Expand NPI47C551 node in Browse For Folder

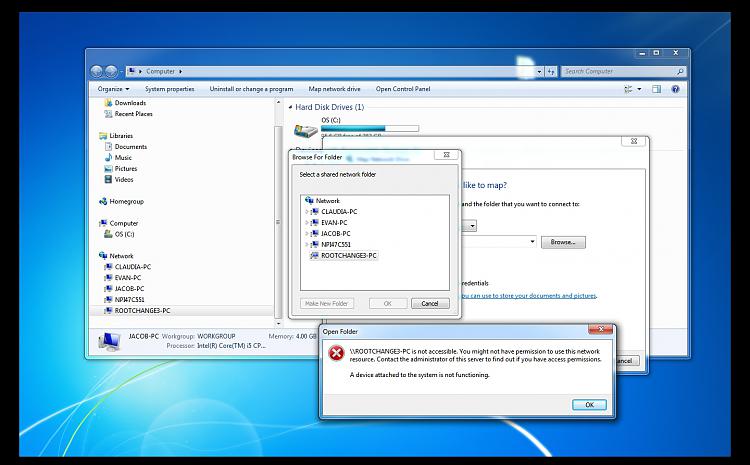point(307,244)
